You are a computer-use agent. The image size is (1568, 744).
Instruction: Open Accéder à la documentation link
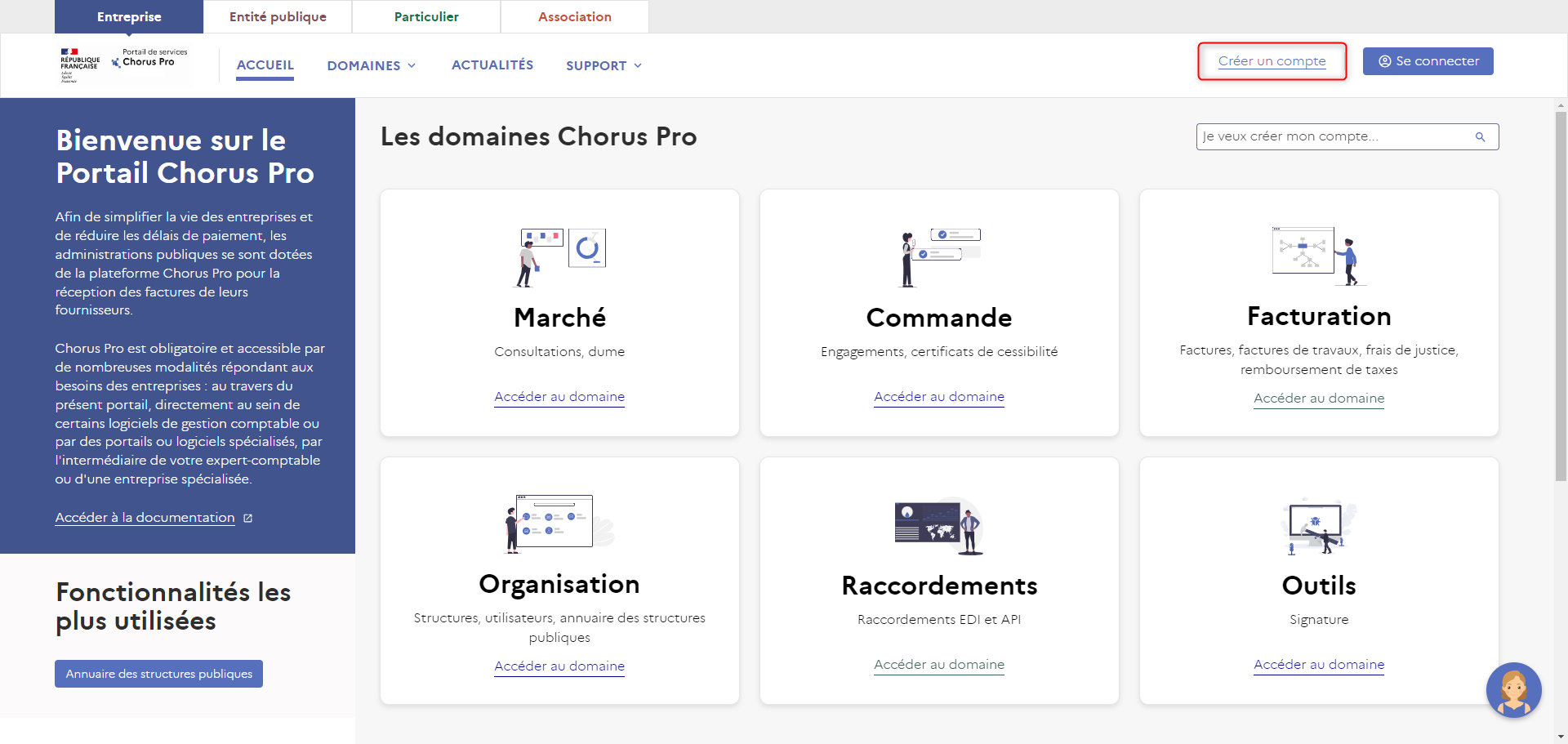click(145, 518)
